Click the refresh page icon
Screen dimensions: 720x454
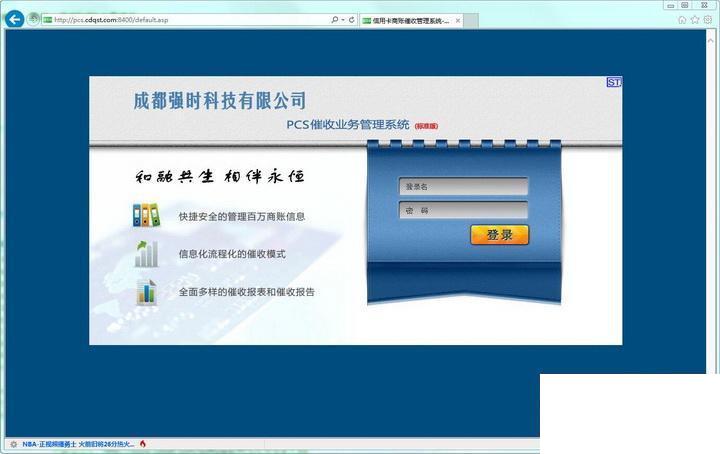pos(351,20)
